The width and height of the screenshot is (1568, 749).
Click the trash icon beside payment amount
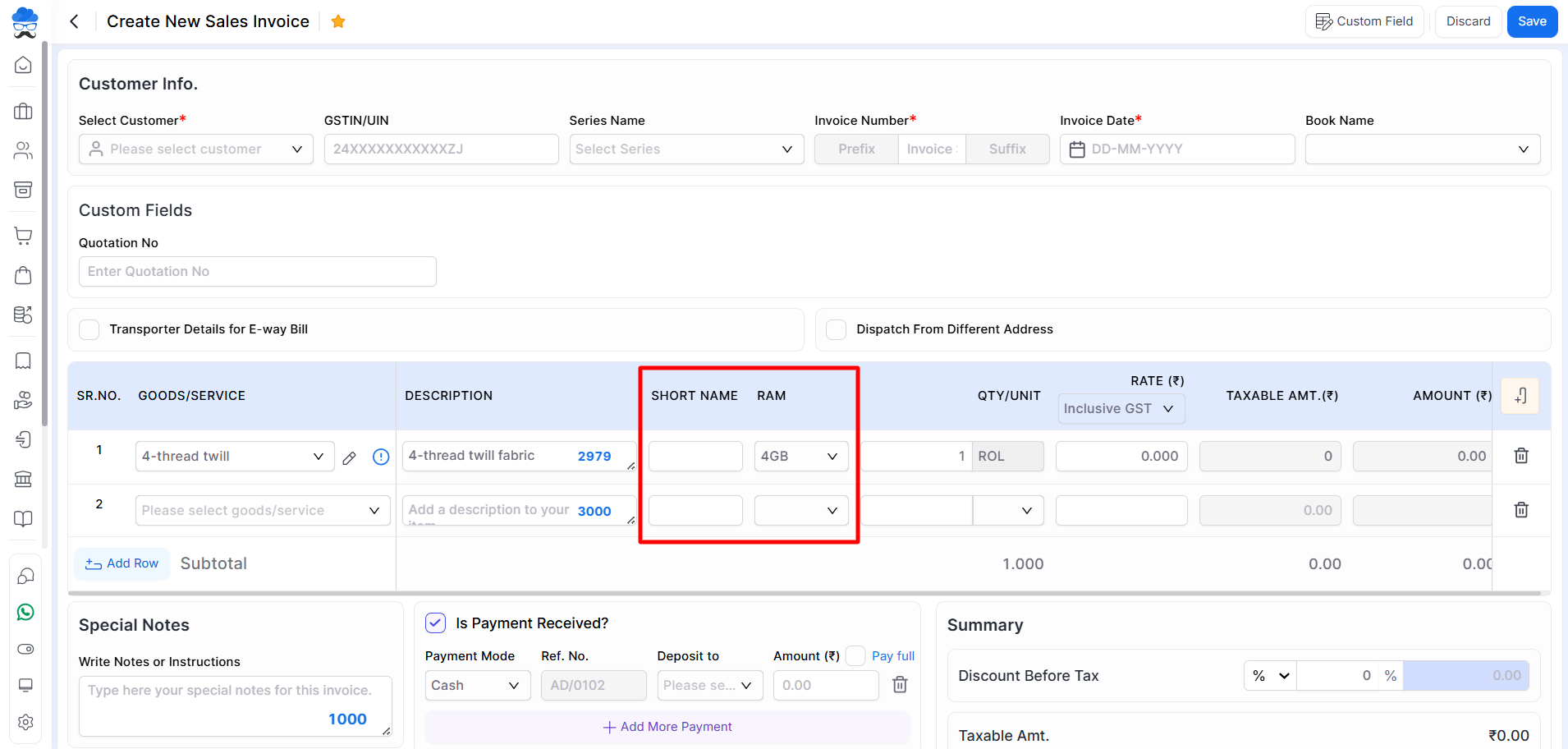click(x=900, y=685)
